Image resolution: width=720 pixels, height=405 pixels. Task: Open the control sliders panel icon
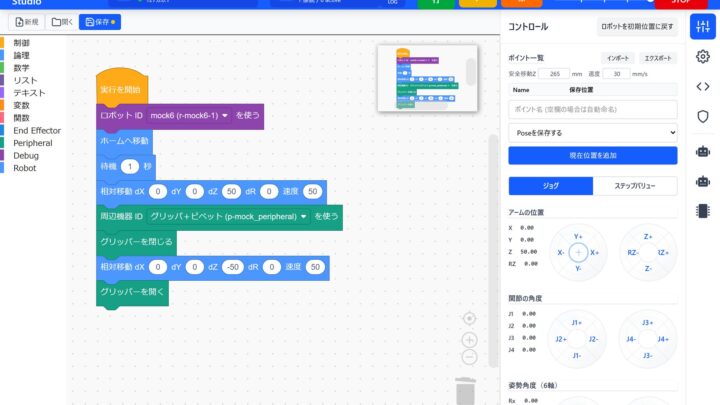pyautogui.click(x=703, y=27)
